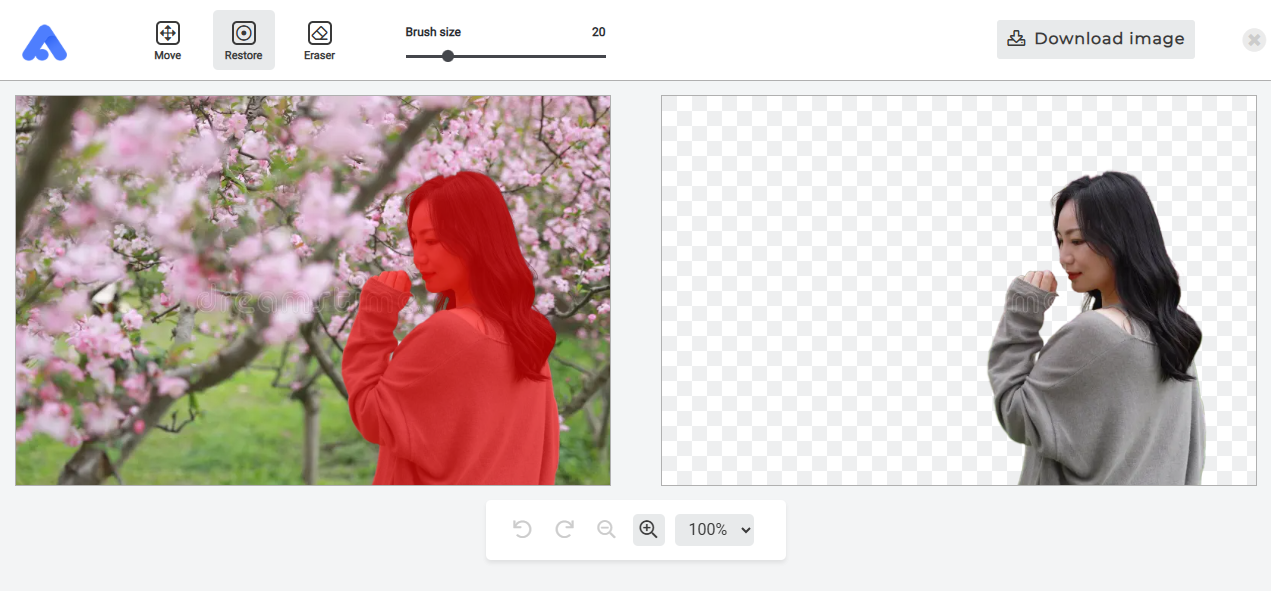
Task: Click the download icon on the Download button
Action: [x=1016, y=39]
